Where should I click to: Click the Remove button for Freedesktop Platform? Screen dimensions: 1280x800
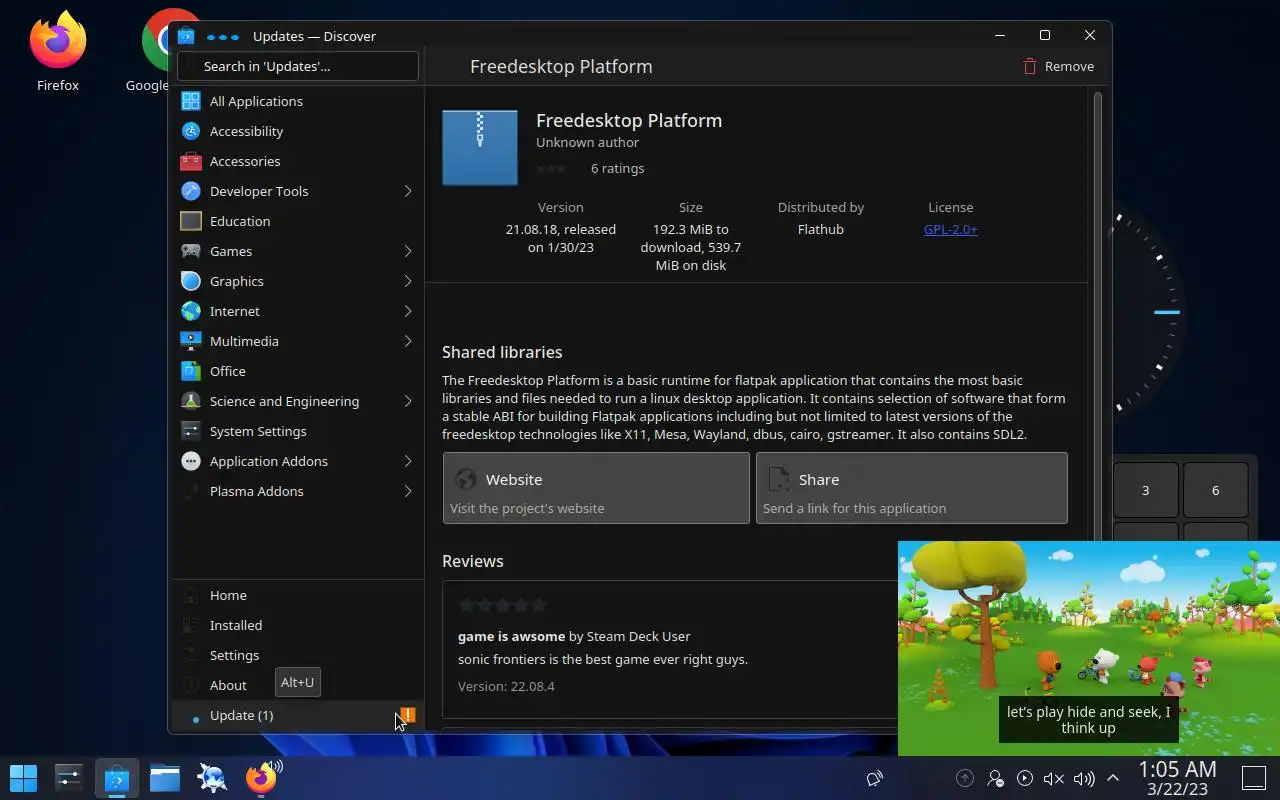[1058, 66]
